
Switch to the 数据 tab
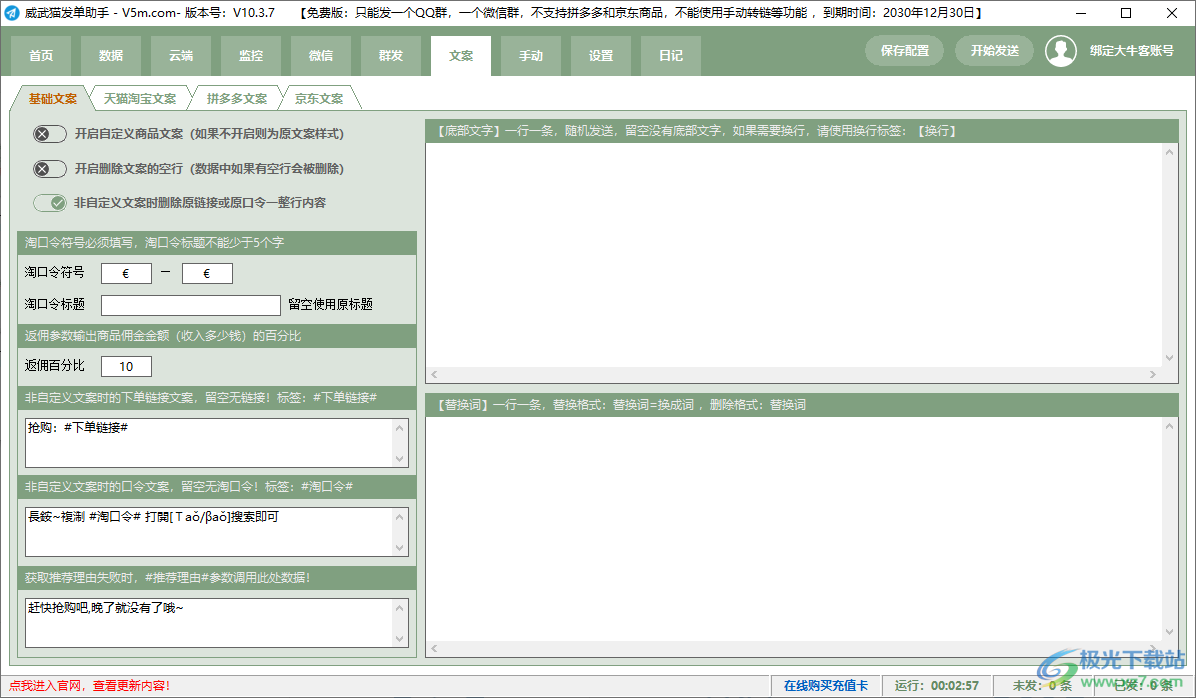(111, 56)
